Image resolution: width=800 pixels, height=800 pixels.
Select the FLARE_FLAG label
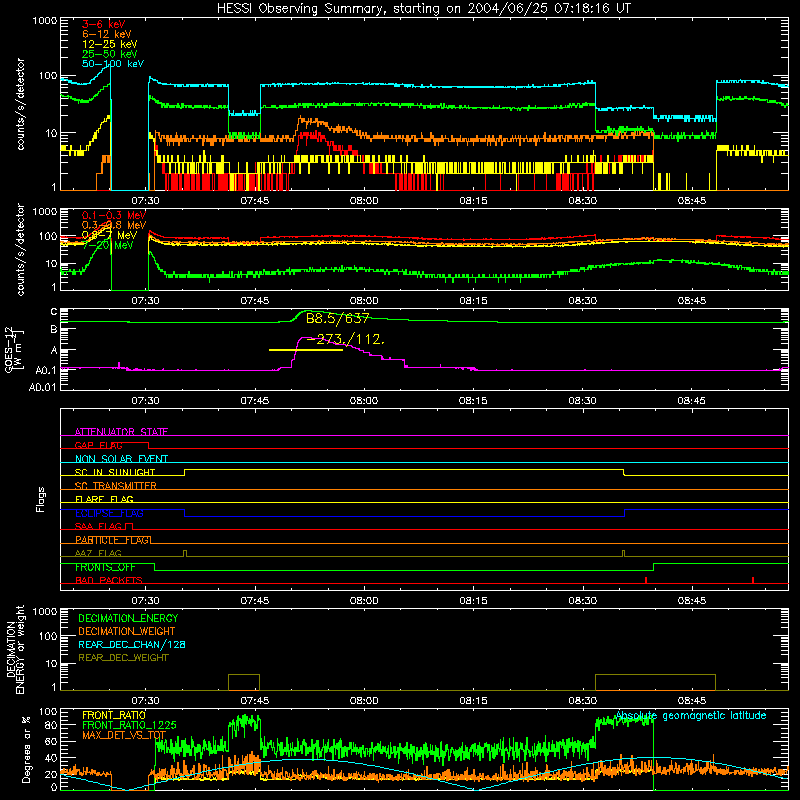[104, 499]
